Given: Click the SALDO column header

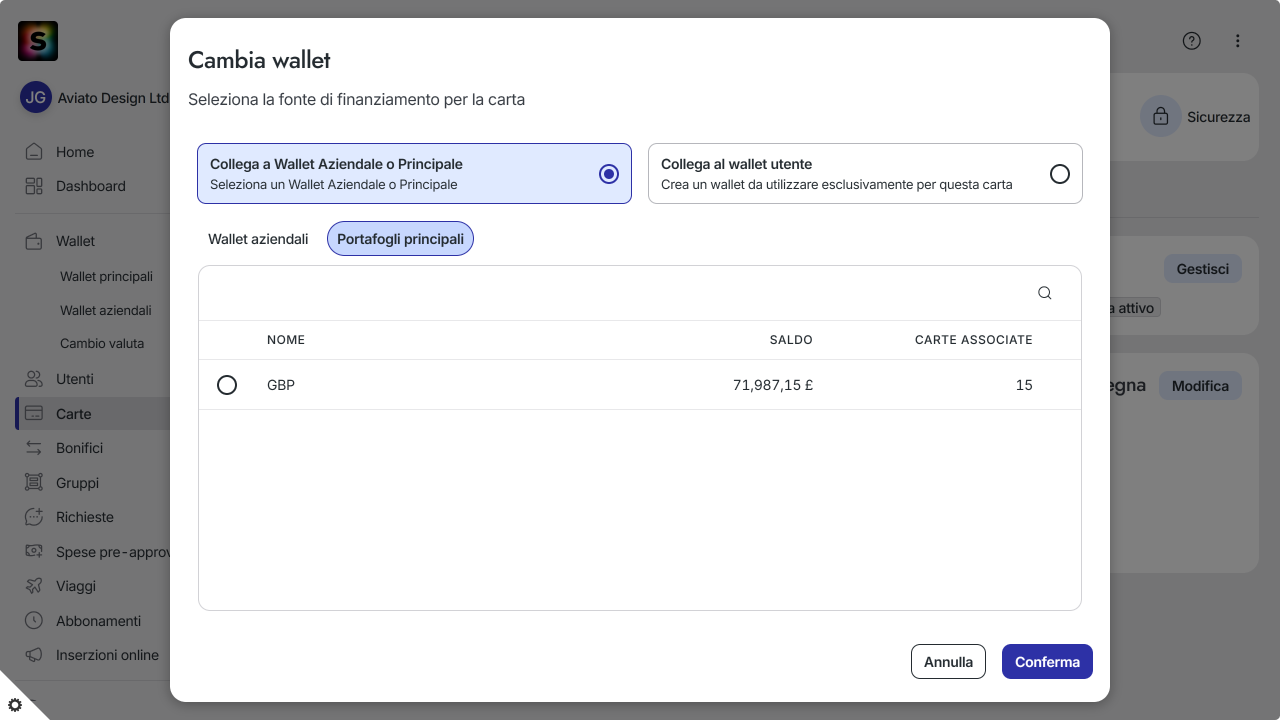Looking at the screenshot, I should point(791,340).
